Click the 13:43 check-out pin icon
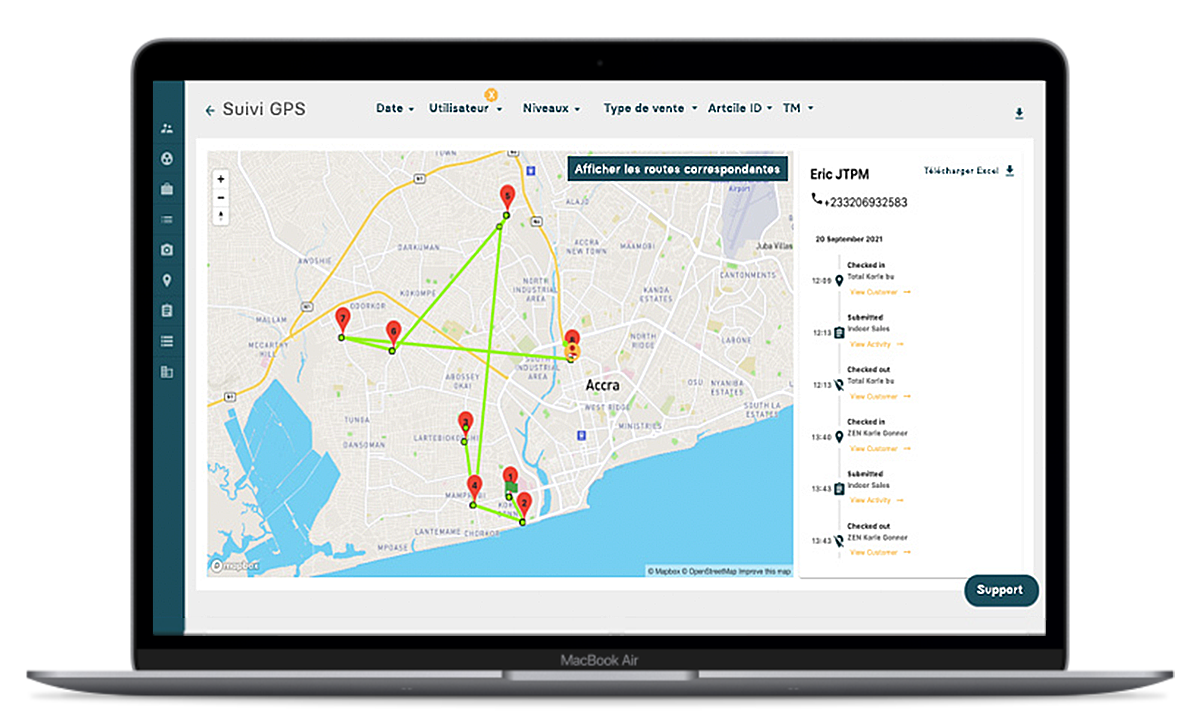 click(839, 540)
